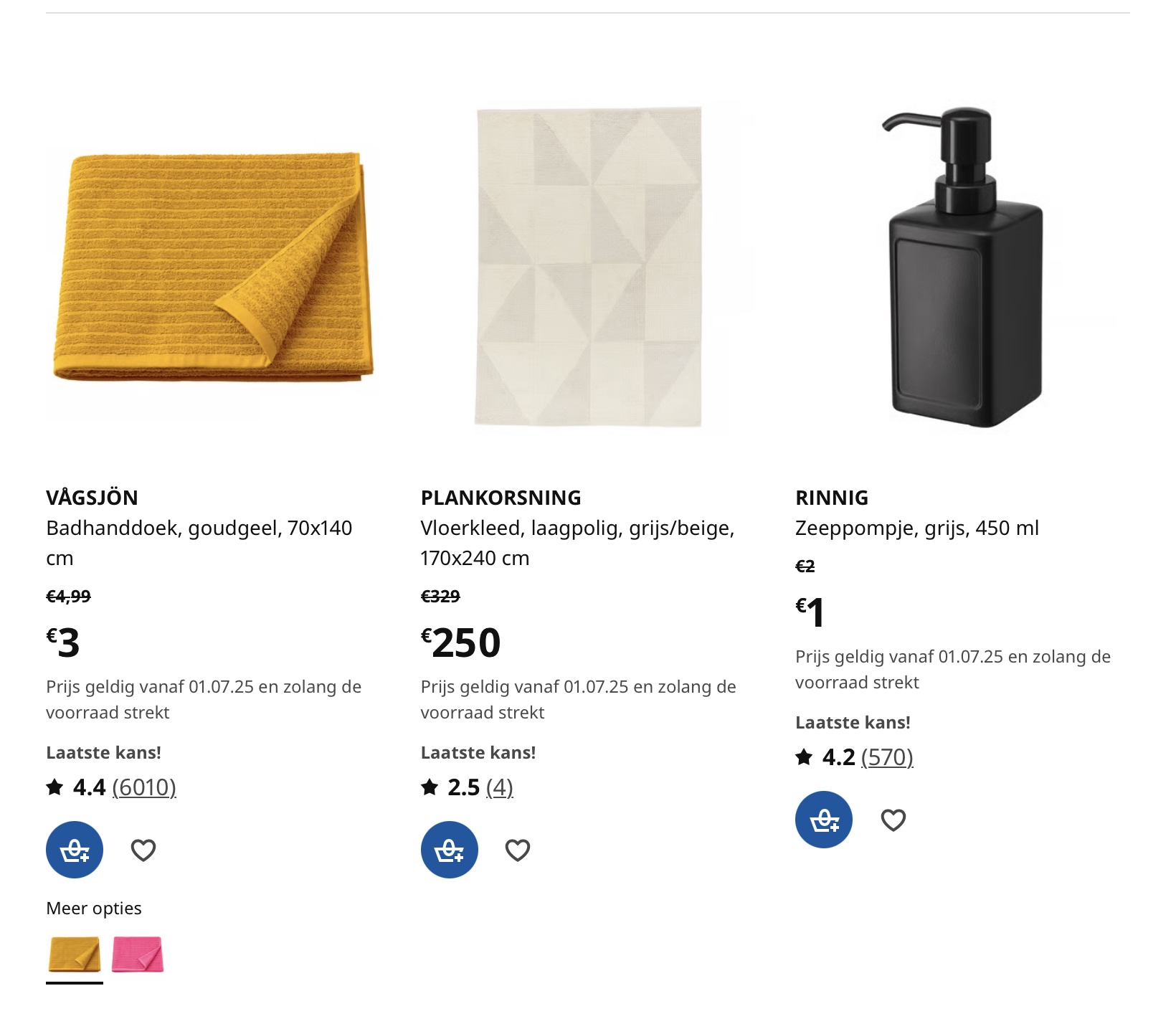Toggle wishlist heart for RINNIG dispenser
The image size is (1176, 1029).
coord(893,820)
